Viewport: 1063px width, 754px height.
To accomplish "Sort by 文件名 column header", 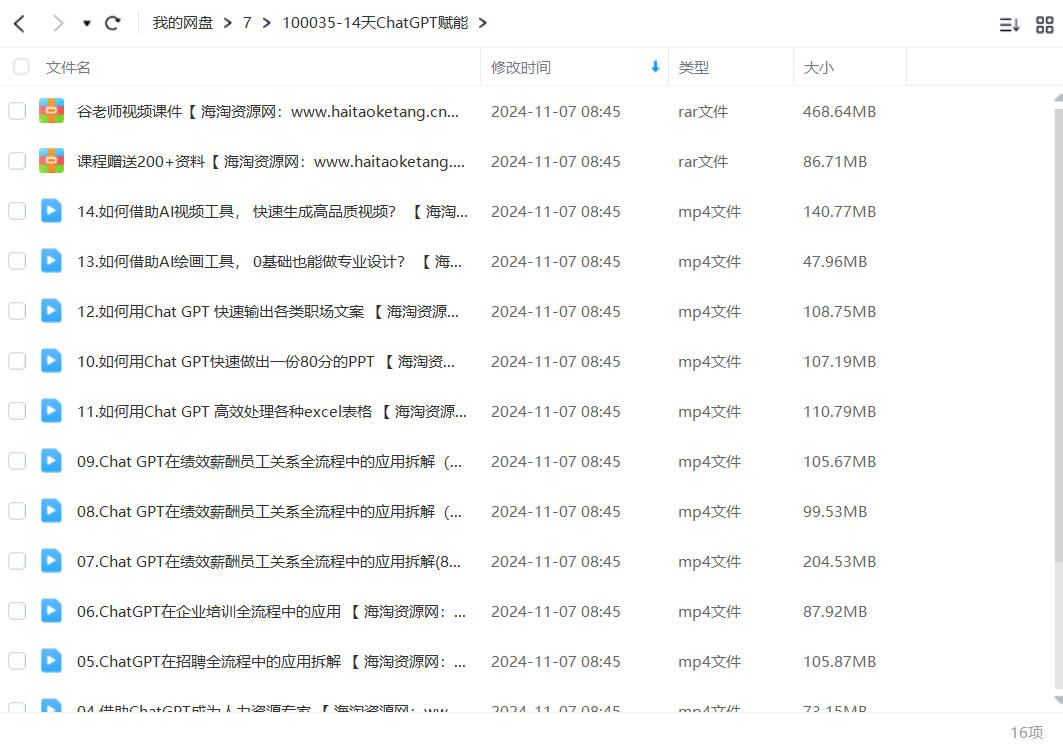I will [68, 67].
